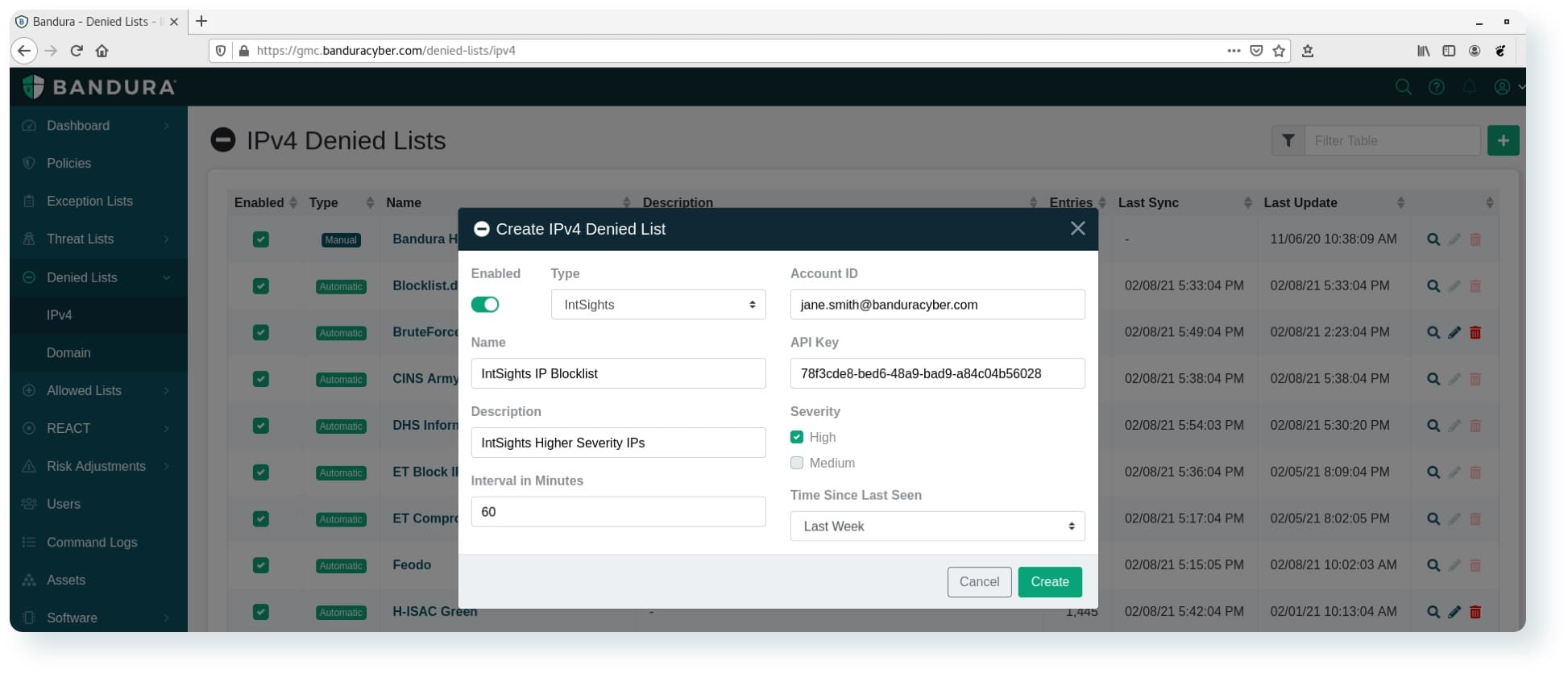1568x674 pixels.
Task: View details of the BruteForce row magnifier
Action: pyautogui.click(x=1433, y=332)
